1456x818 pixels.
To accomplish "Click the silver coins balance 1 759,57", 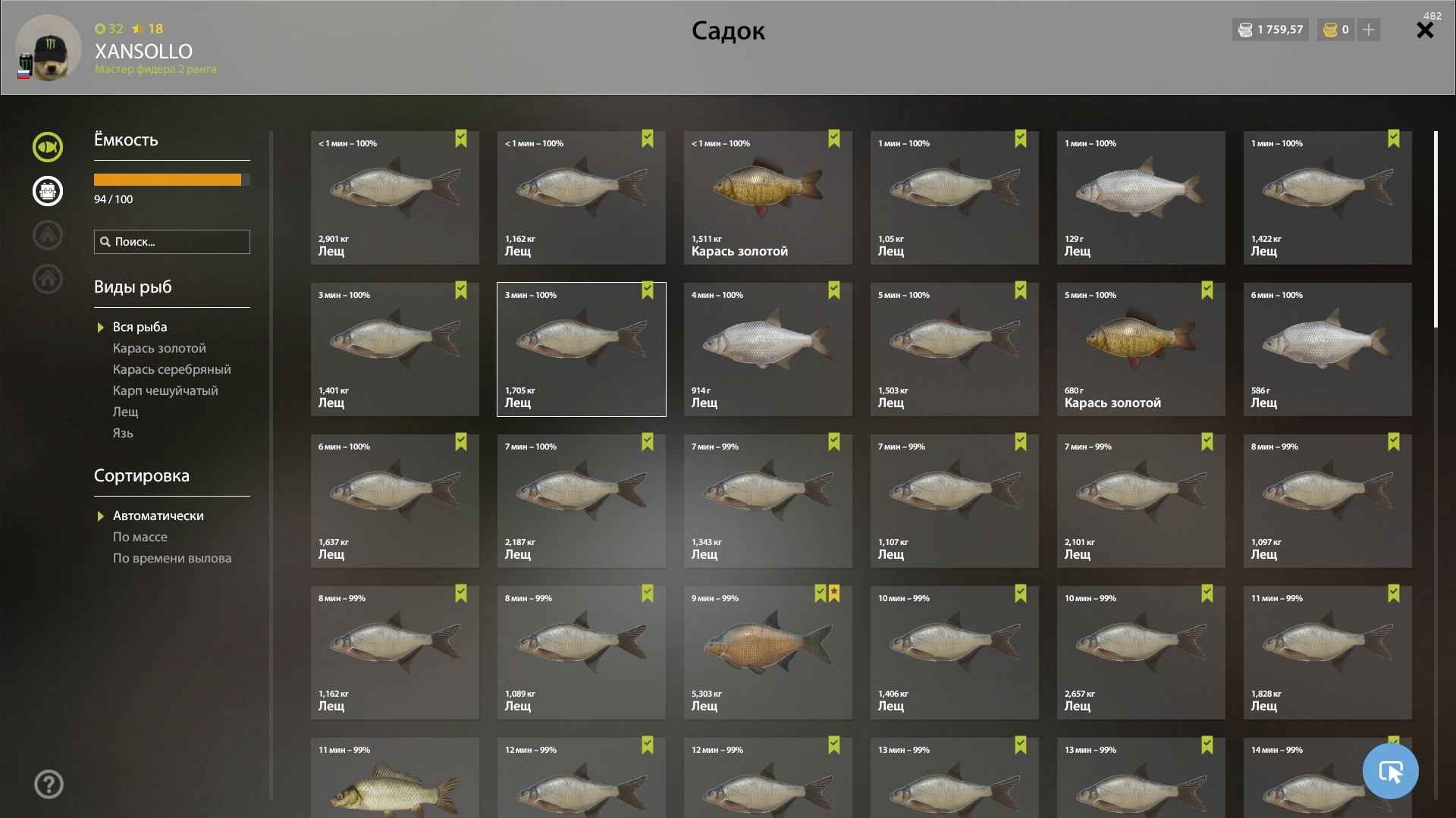I will click(x=1270, y=30).
